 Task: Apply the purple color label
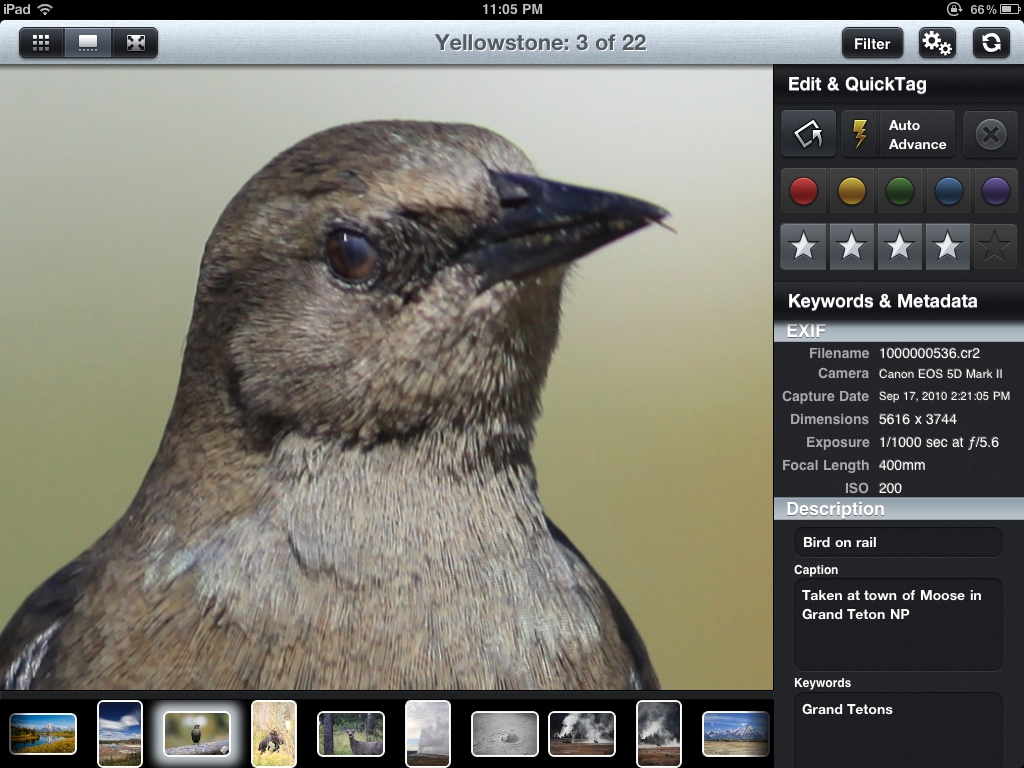coord(995,191)
